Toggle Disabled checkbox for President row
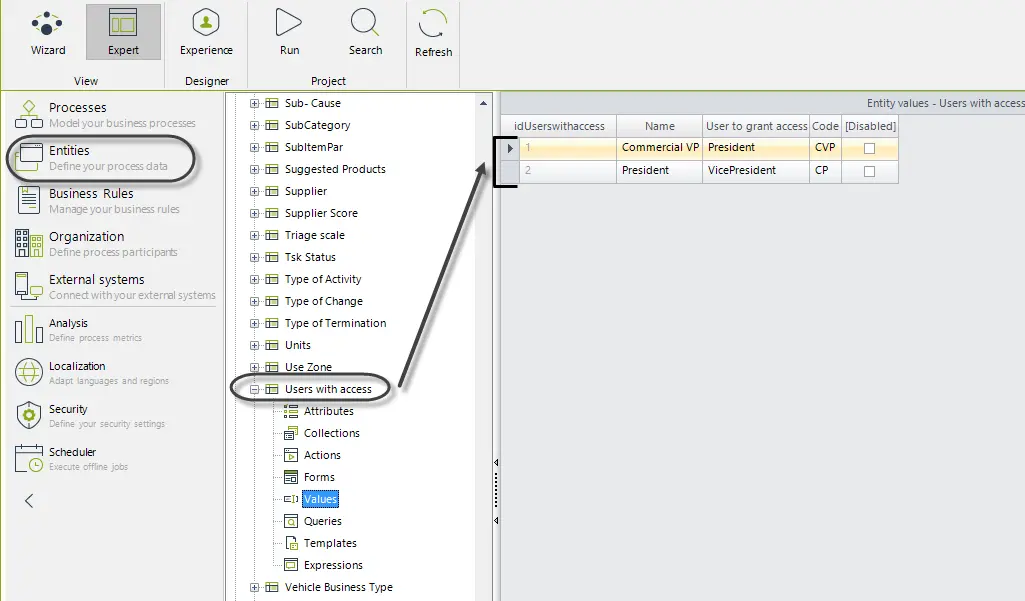The height and width of the screenshot is (601, 1025). tap(869, 171)
